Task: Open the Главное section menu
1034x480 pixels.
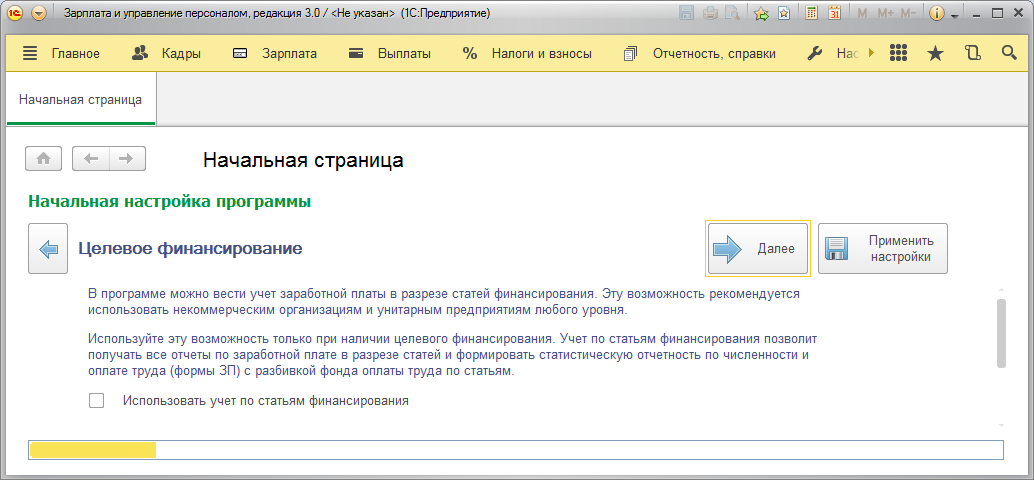Action: [x=61, y=54]
